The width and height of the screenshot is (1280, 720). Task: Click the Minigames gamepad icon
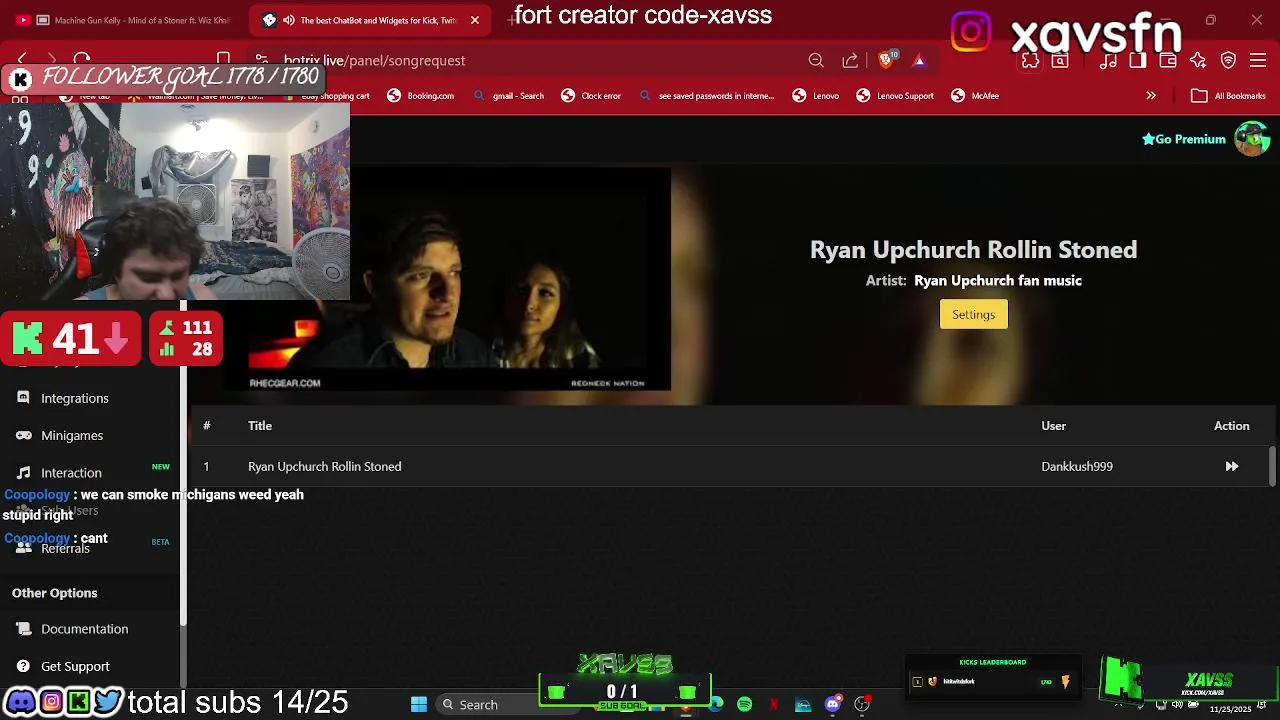23,435
